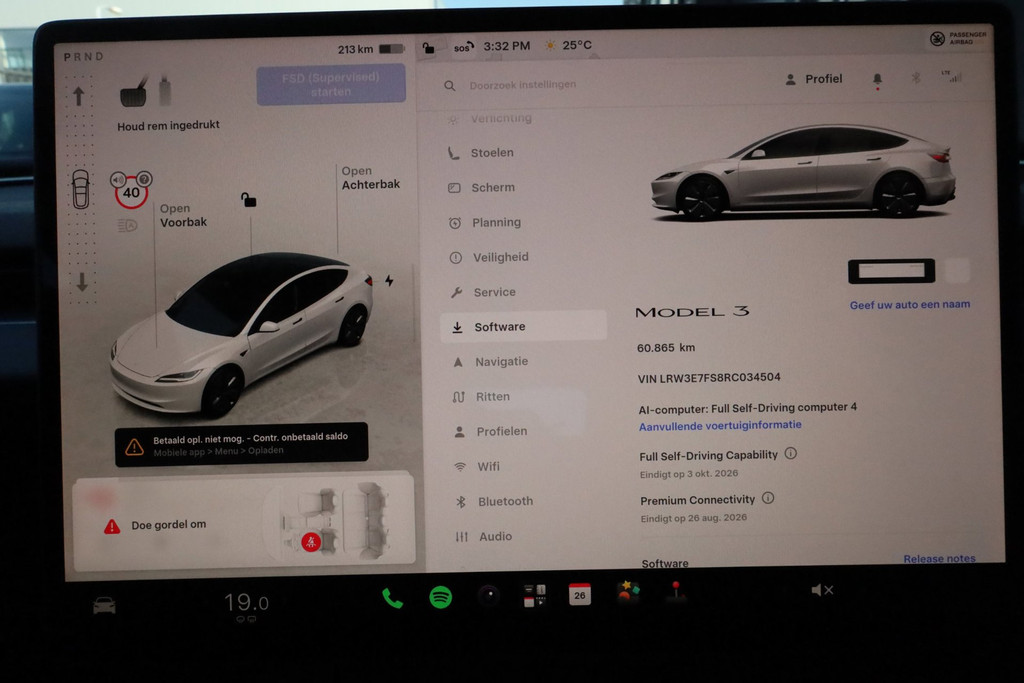This screenshot has width=1024, height=683.
Task: Tap the drive up arrow on gear strip
Action: click(x=79, y=96)
